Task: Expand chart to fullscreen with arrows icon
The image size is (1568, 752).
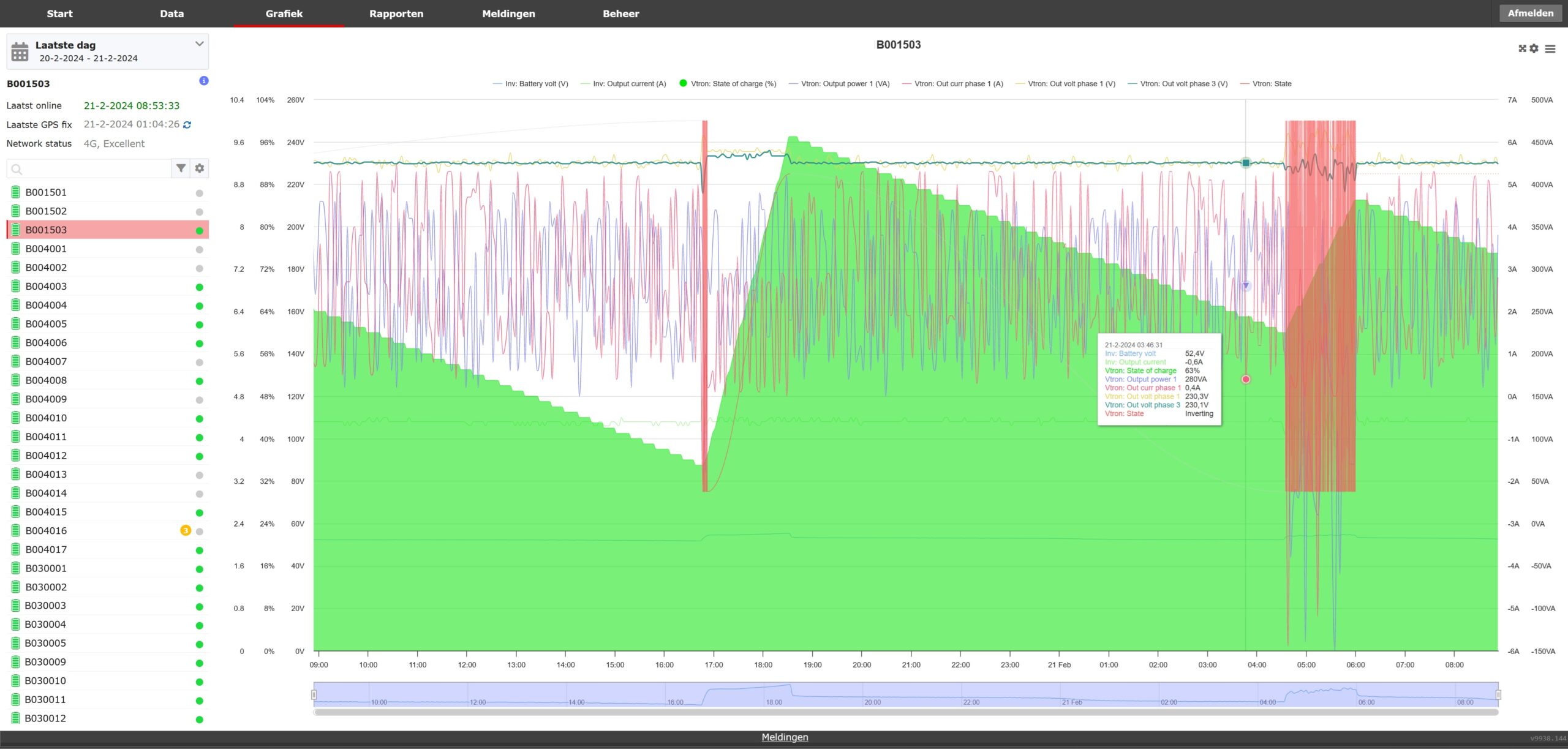Action: [x=1522, y=48]
